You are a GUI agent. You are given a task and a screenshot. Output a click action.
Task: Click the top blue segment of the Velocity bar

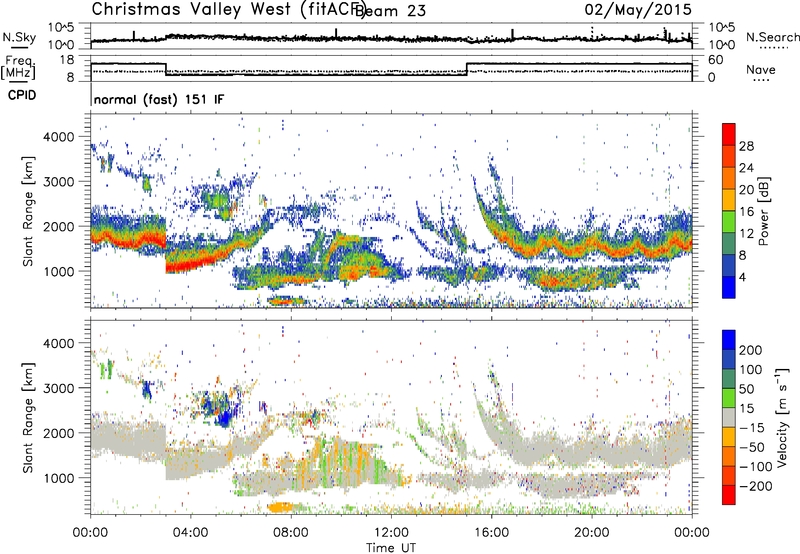point(729,340)
